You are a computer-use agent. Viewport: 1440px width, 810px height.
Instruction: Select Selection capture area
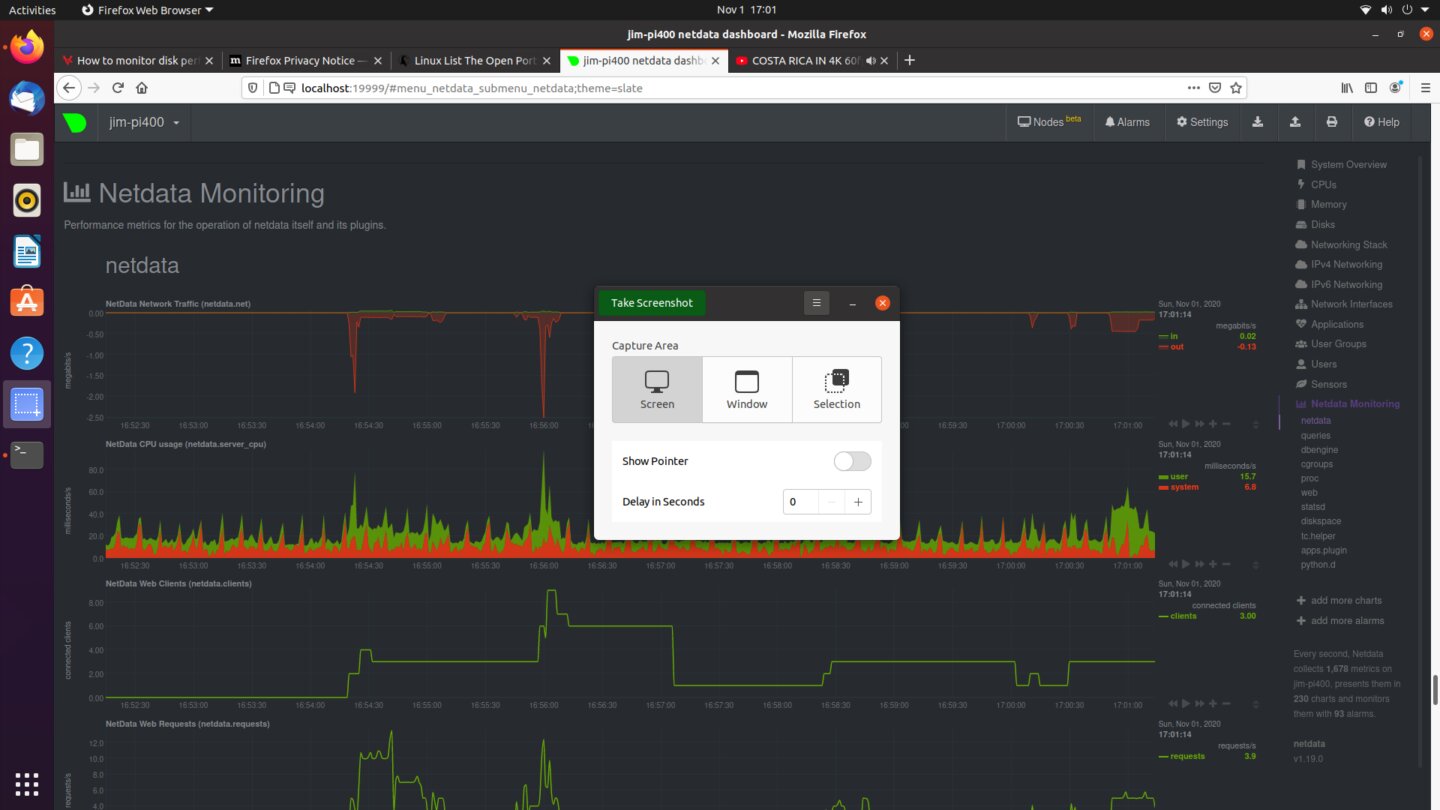(837, 390)
